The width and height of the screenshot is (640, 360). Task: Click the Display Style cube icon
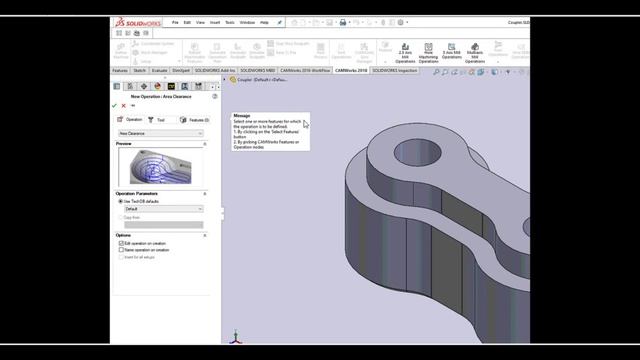[494, 72]
